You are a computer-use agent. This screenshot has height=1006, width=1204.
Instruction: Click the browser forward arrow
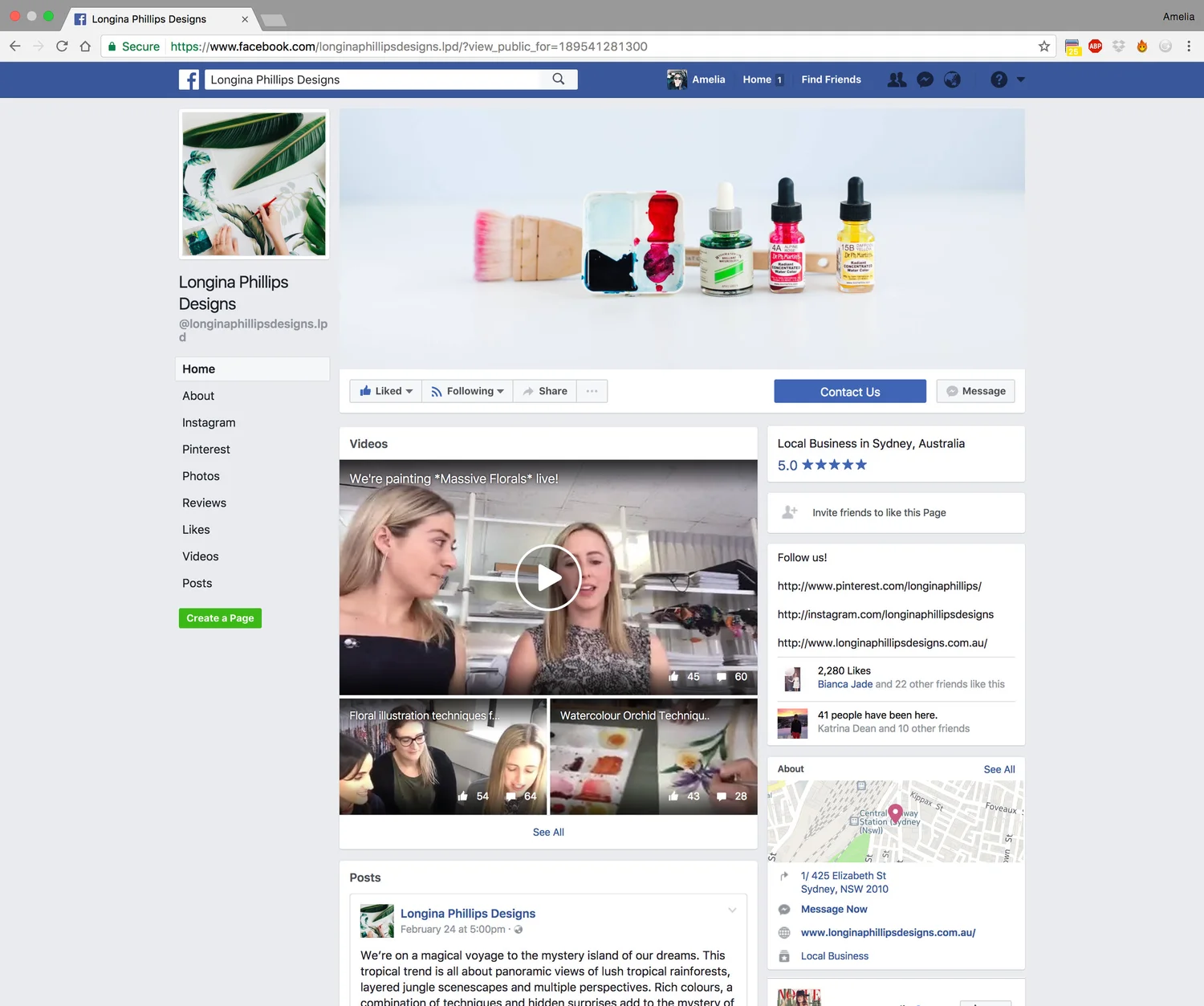tap(39, 47)
